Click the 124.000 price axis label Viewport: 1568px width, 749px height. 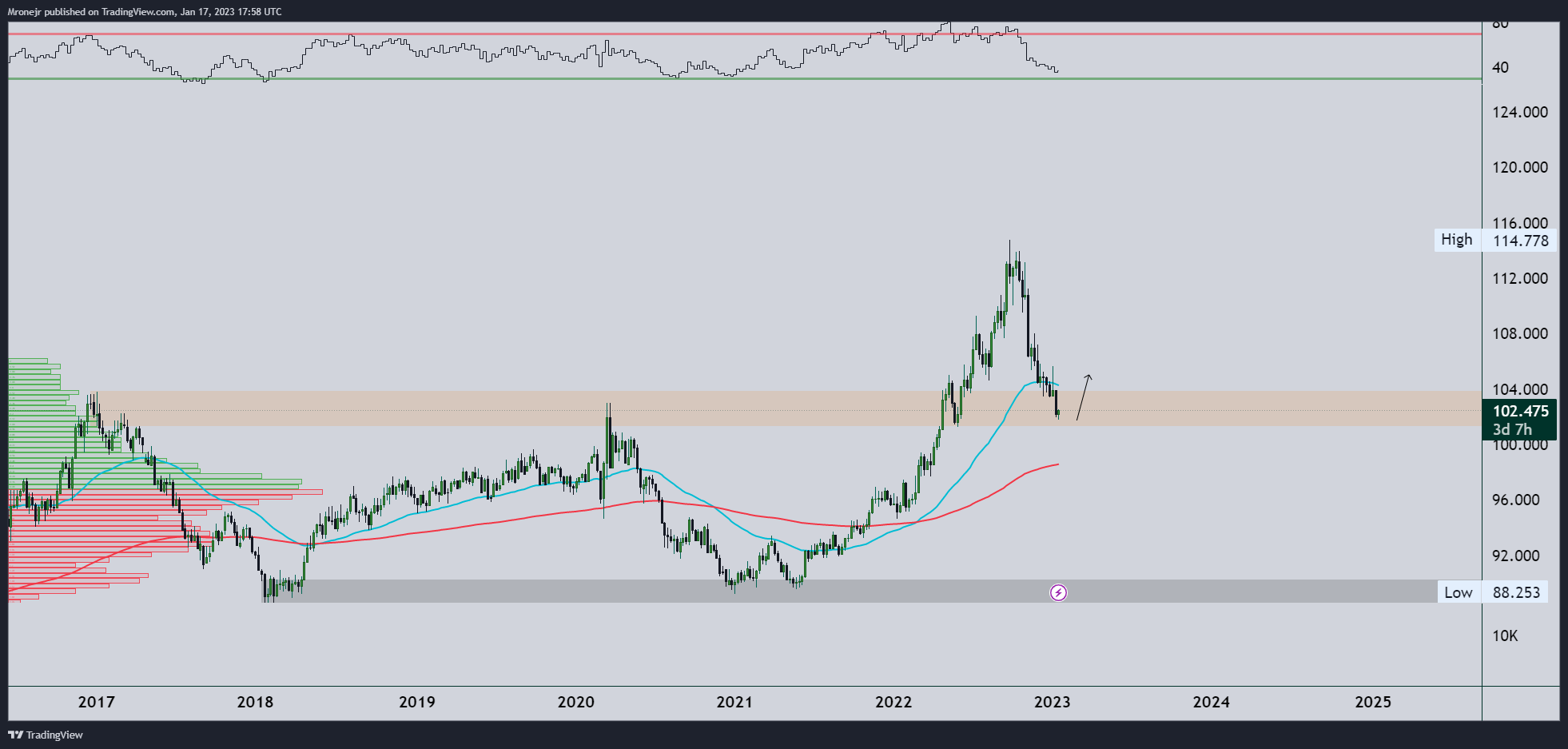click(x=1520, y=112)
